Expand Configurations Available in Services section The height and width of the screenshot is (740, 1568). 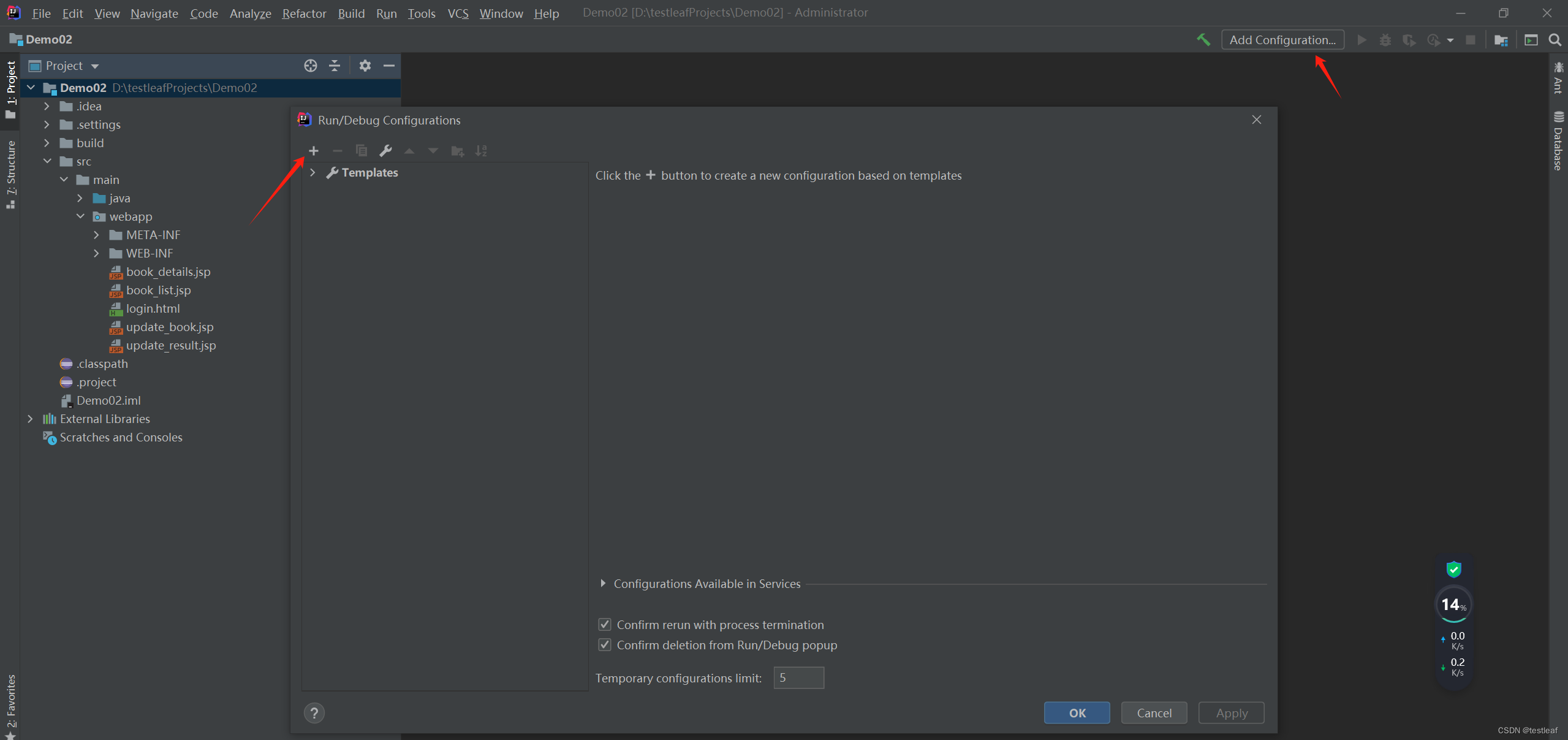point(603,584)
